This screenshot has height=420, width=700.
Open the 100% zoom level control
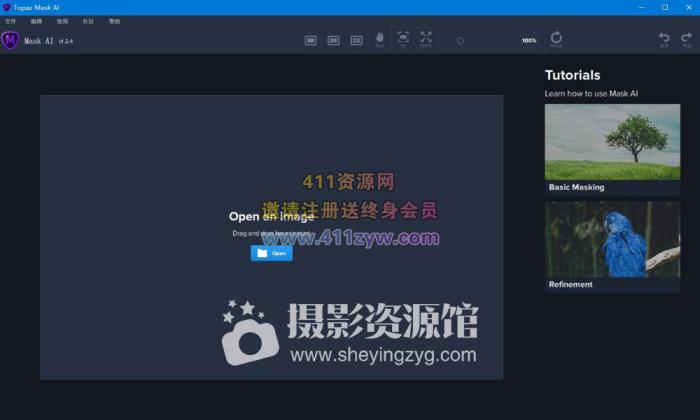[x=529, y=41]
